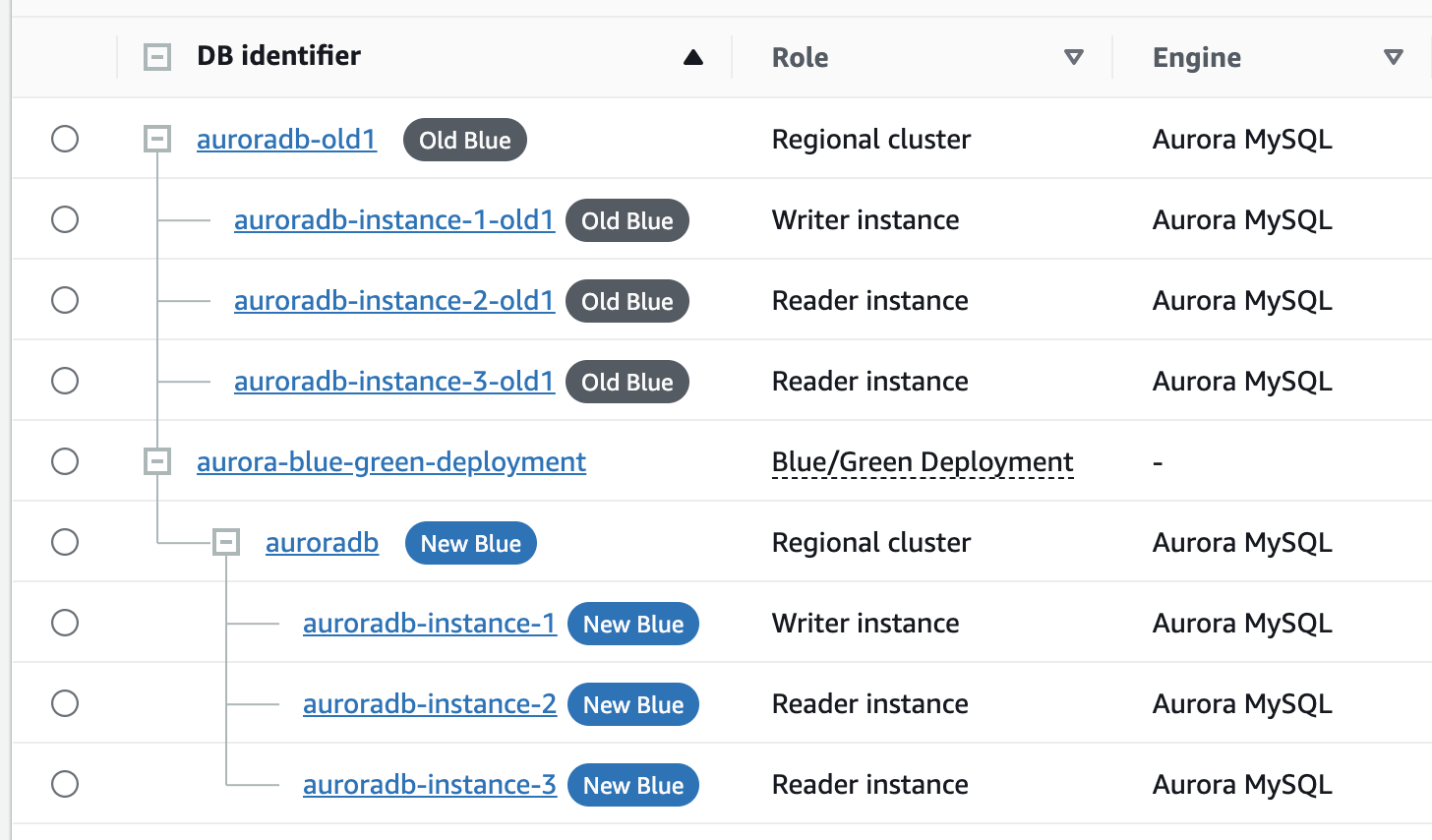The width and height of the screenshot is (1432, 840).
Task: Collapse the aurora-blue-green-deployment group
Action: [157, 461]
